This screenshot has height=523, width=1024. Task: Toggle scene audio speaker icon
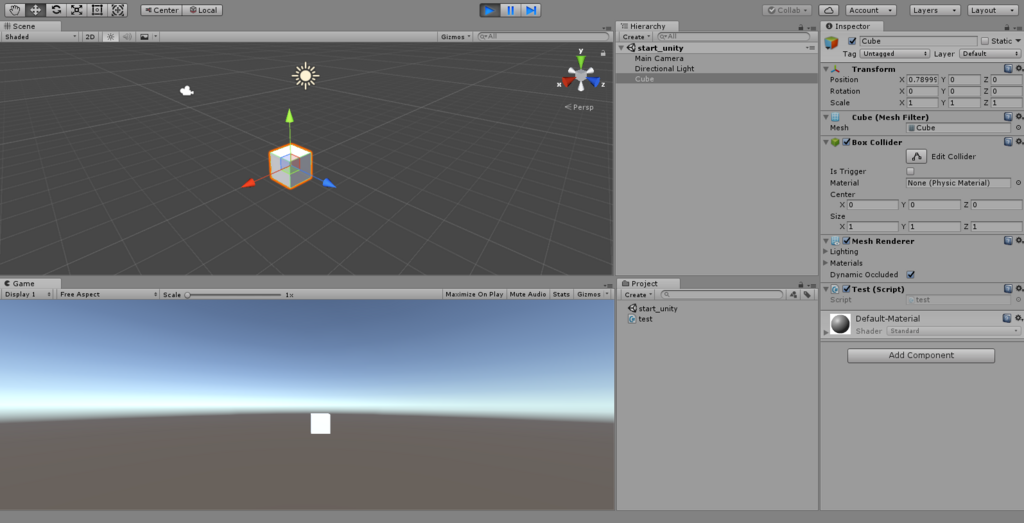(x=127, y=37)
